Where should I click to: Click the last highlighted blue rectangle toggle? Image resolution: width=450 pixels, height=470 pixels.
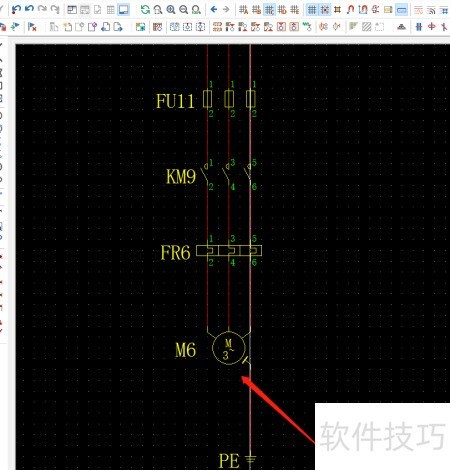tap(401, 10)
